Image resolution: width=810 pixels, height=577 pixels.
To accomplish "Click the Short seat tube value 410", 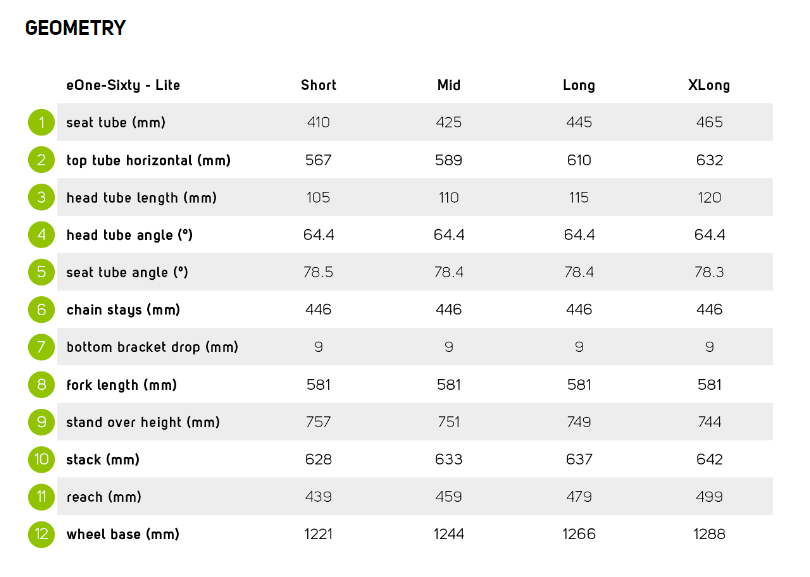I will click(x=318, y=122).
